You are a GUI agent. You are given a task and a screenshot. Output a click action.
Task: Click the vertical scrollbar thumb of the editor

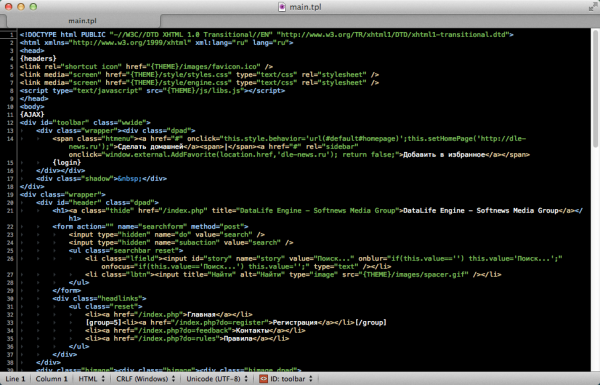click(x=595, y=88)
